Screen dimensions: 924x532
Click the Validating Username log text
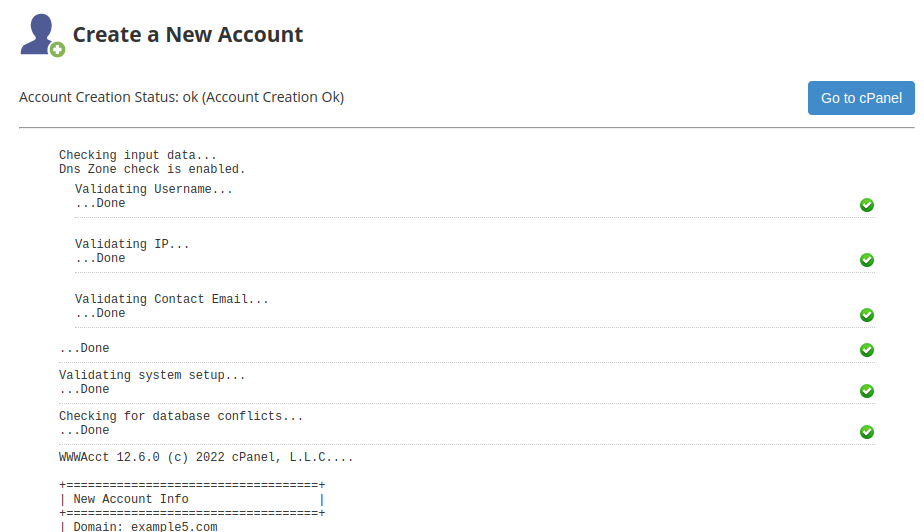[x=153, y=189]
